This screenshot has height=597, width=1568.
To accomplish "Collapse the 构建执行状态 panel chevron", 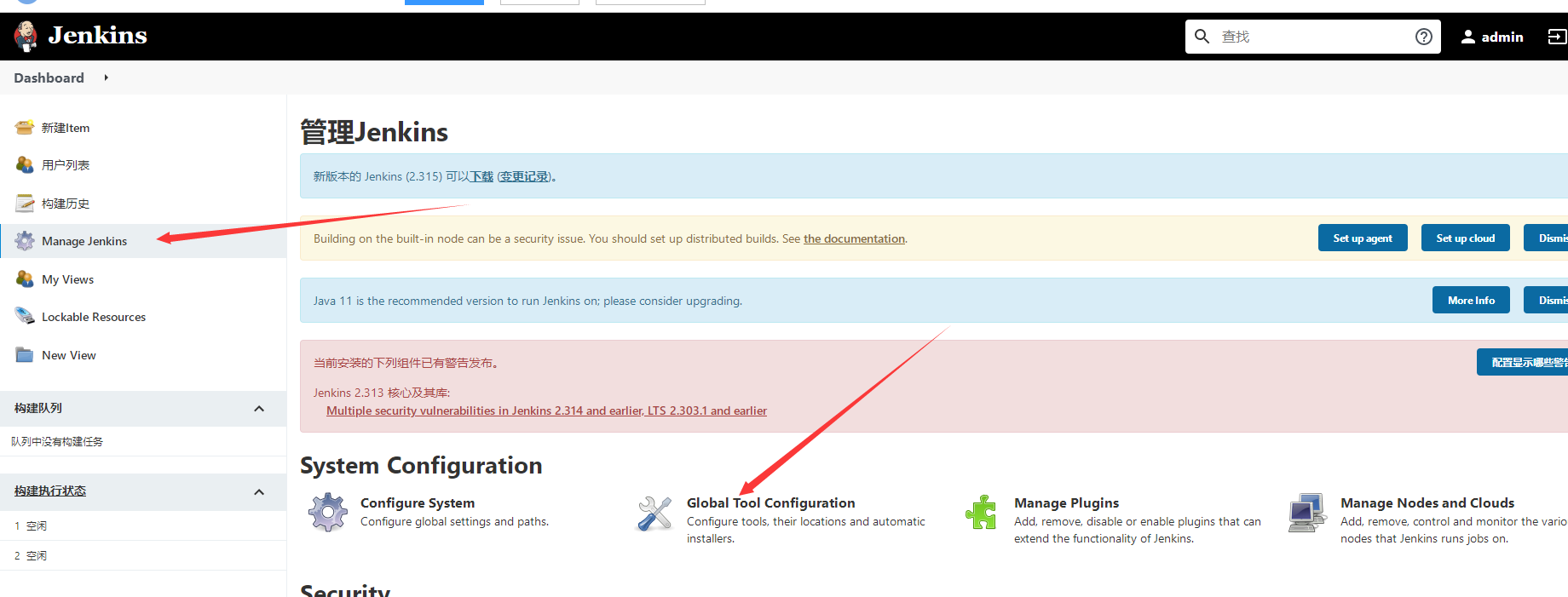I will click(x=259, y=492).
